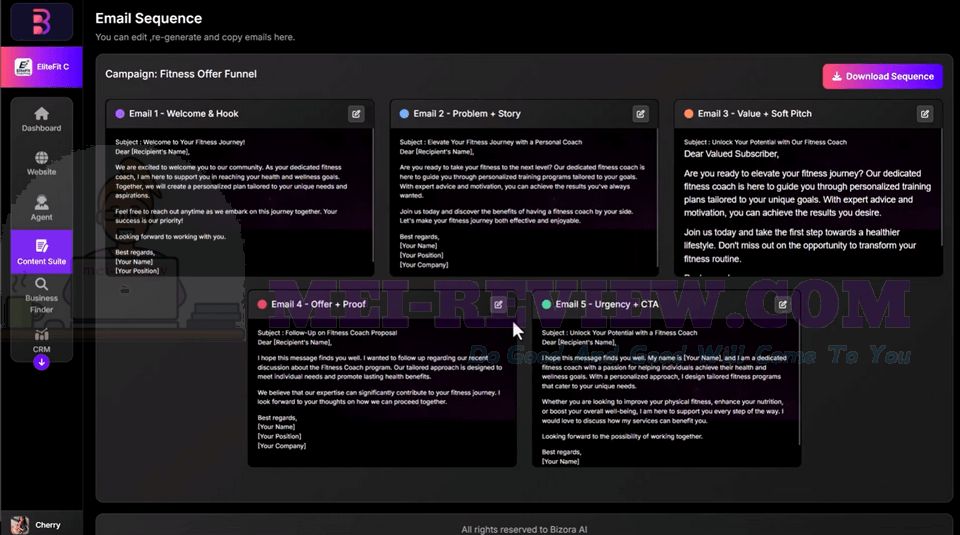The width and height of the screenshot is (960, 535).
Task: Open the Cherry user profile
Action: (42, 525)
